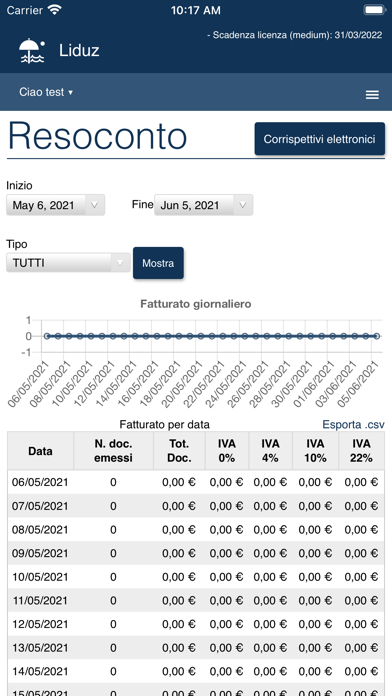Click the 13/05/2021 date cell

click(40, 648)
